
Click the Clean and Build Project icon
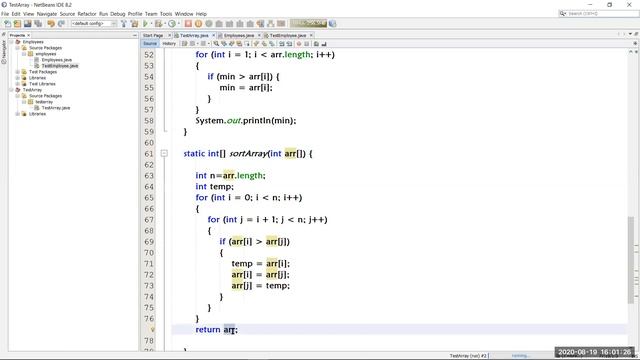tap(134, 24)
